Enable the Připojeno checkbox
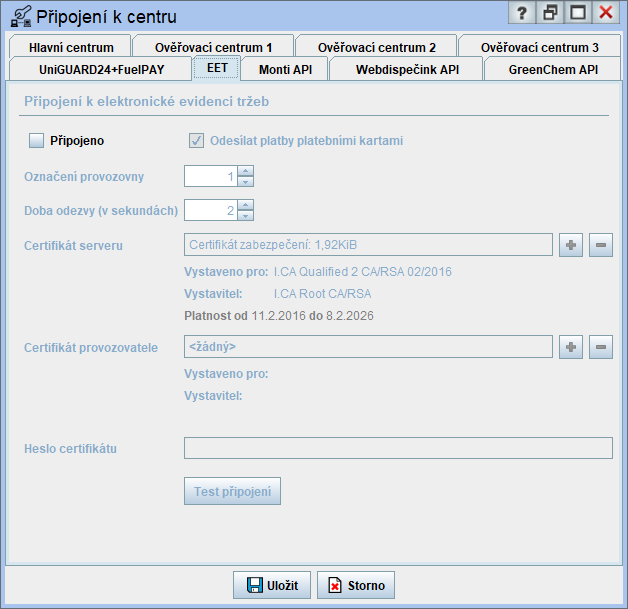Screen dimensions: 628x609 36,141
